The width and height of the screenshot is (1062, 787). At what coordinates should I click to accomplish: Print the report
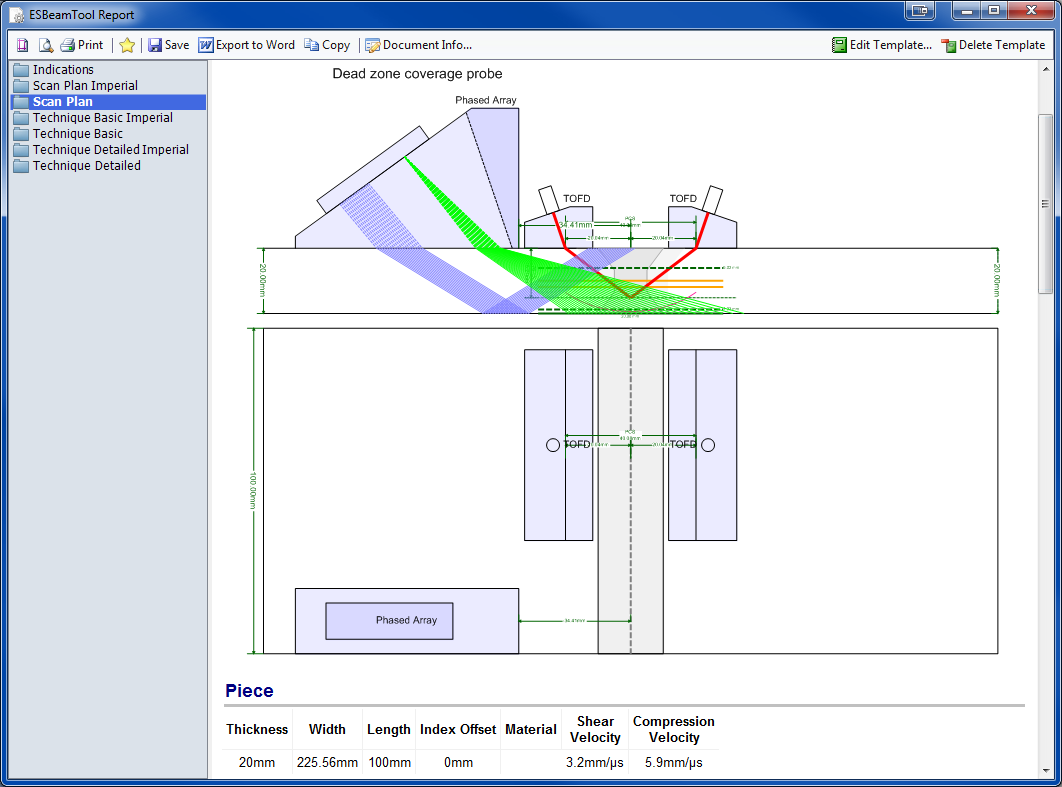tap(81, 45)
